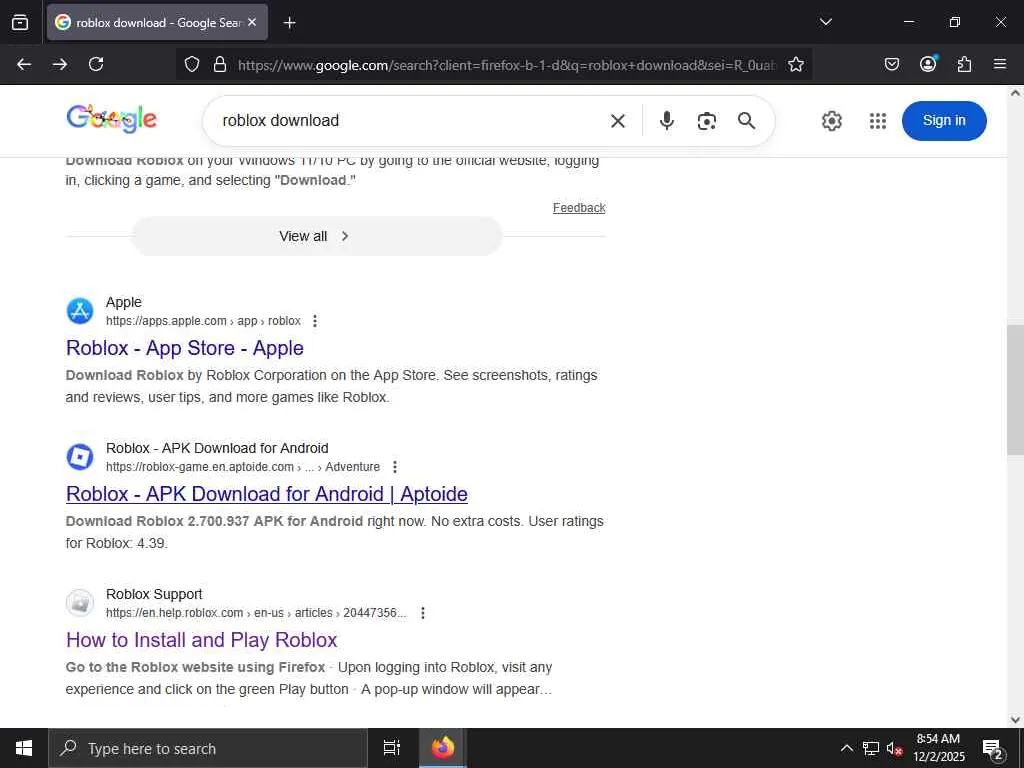This screenshot has height=768, width=1024.
Task: Show site security padlock info
Action: pos(220,64)
